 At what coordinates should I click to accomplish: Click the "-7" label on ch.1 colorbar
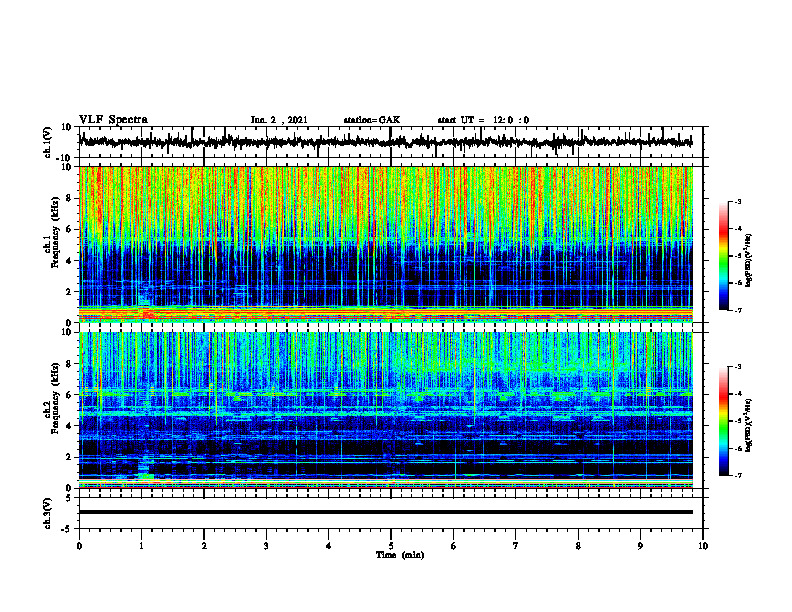[x=738, y=310]
